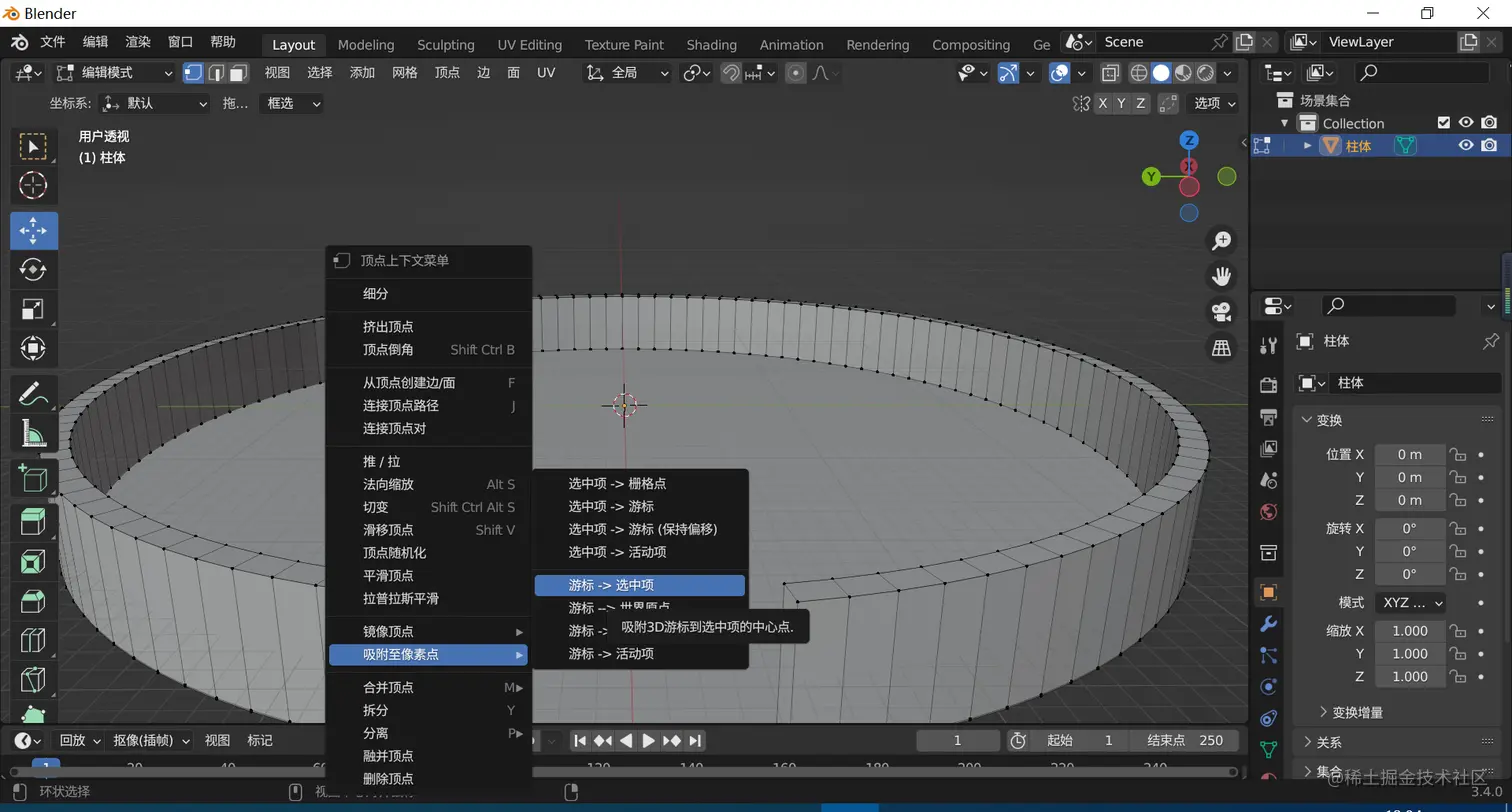This screenshot has height=812, width=1512.
Task: Open the 选项 options dropdown
Action: [x=1214, y=103]
